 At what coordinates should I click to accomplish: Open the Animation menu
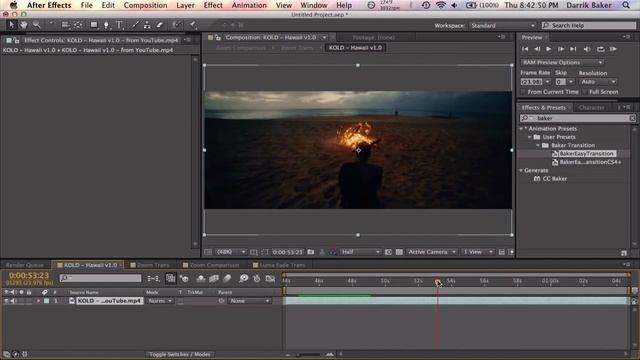[x=249, y=5]
